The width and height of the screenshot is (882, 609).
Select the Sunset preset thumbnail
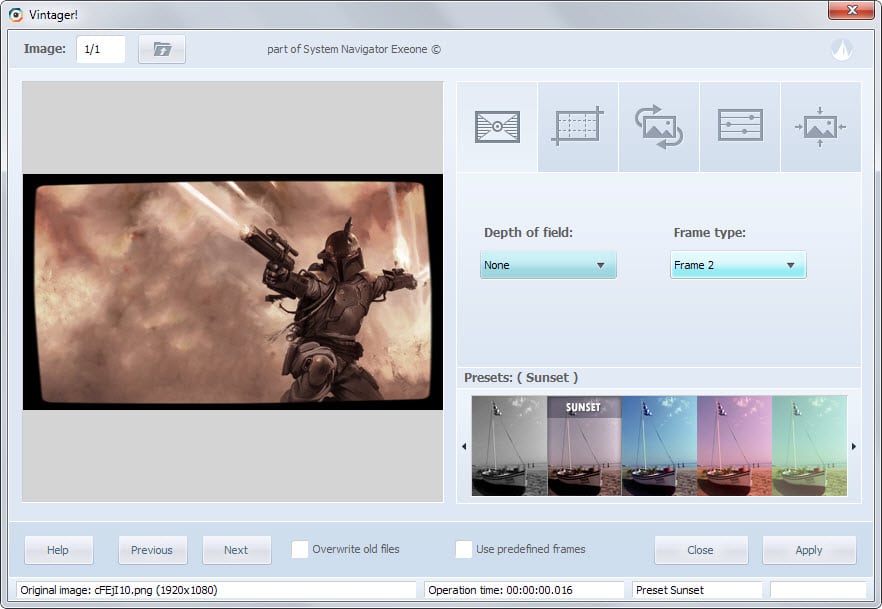[x=584, y=446]
